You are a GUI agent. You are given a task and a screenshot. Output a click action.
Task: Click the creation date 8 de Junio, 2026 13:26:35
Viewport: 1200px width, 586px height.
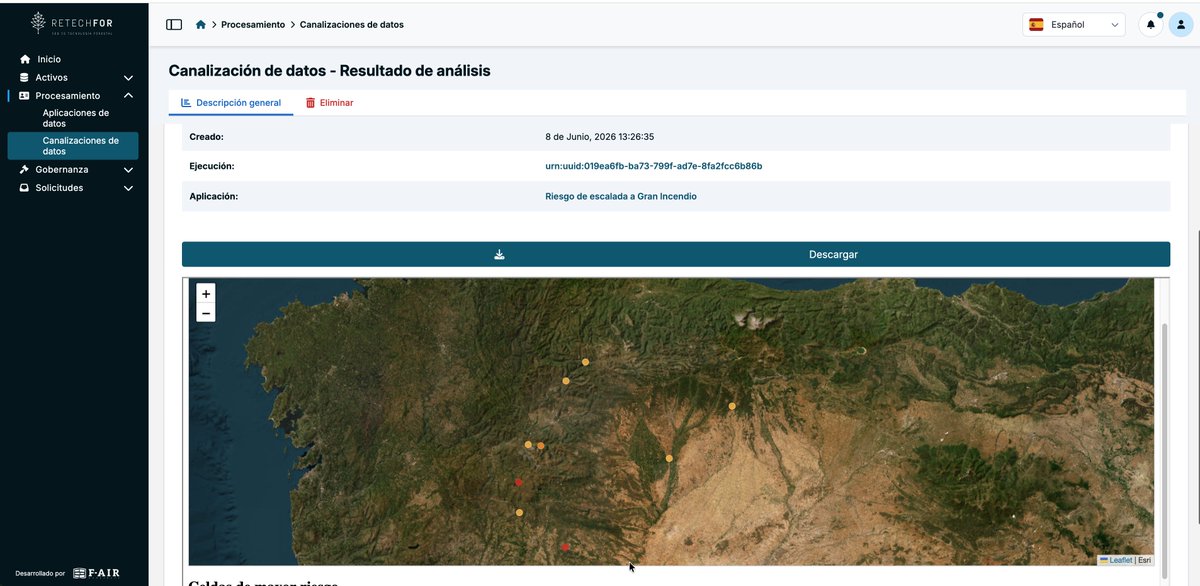600,137
